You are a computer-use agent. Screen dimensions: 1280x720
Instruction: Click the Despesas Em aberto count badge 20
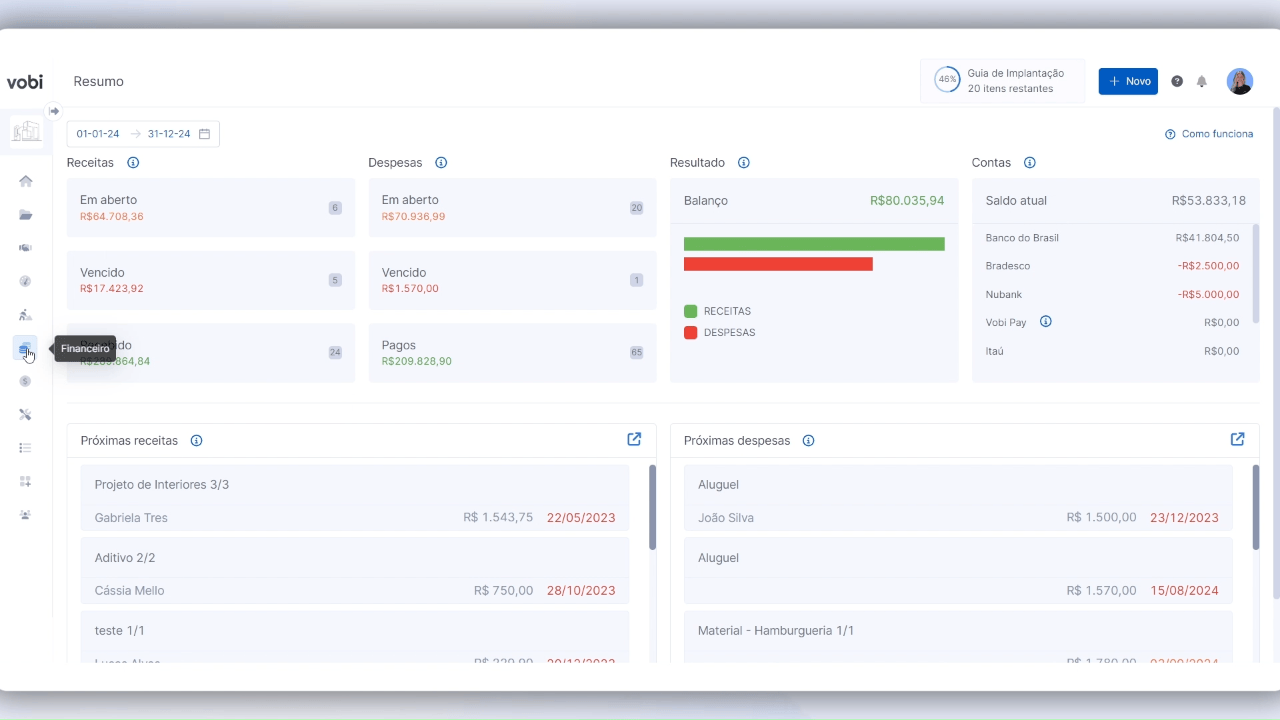tap(636, 208)
